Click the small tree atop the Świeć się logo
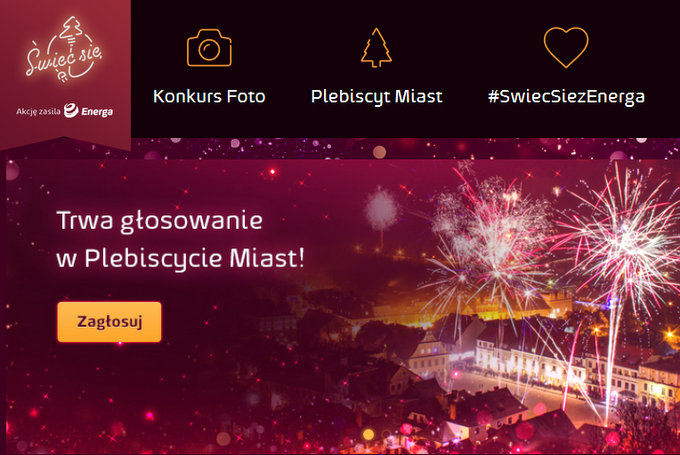The width and height of the screenshot is (680, 455). [x=72, y=28]
